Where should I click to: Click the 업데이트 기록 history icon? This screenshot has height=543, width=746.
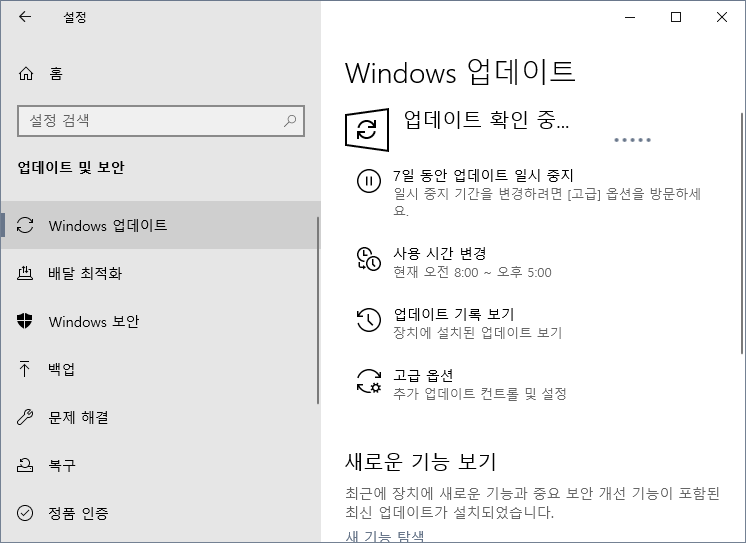pyautogui.click(x=369, y=320)
